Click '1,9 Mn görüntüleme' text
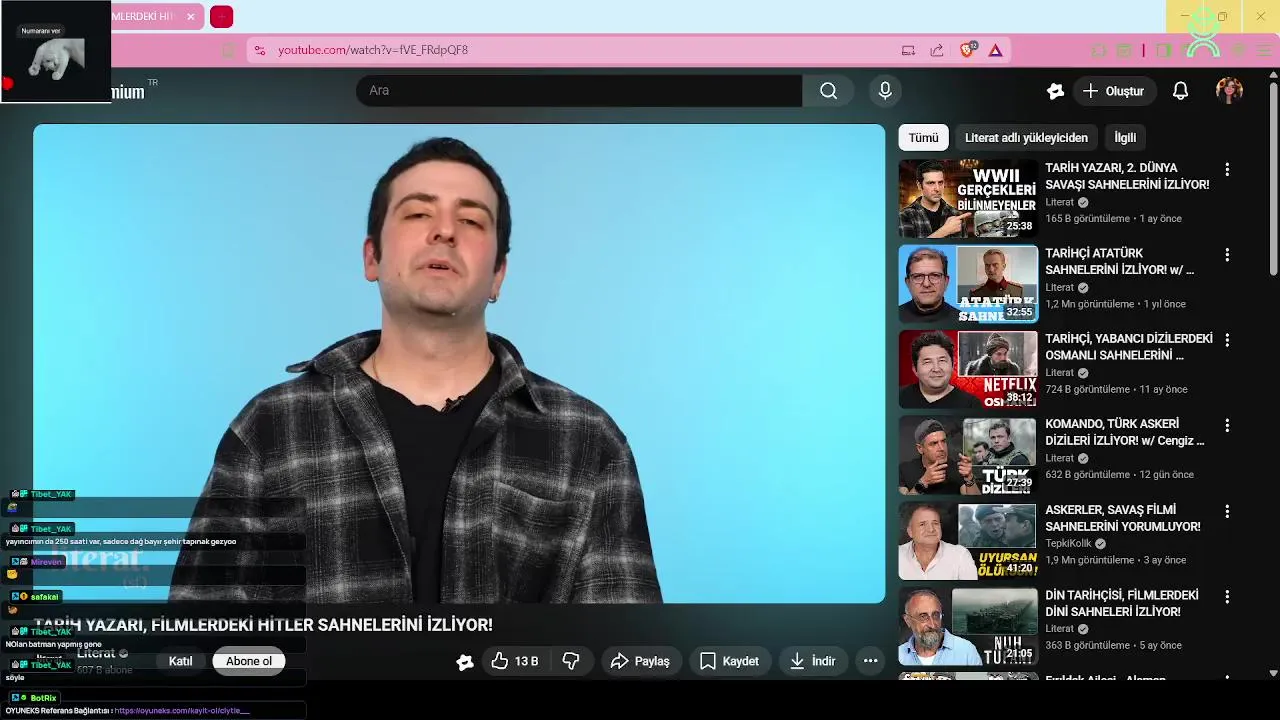The image size is (1280, 720). pos(1090,561)
